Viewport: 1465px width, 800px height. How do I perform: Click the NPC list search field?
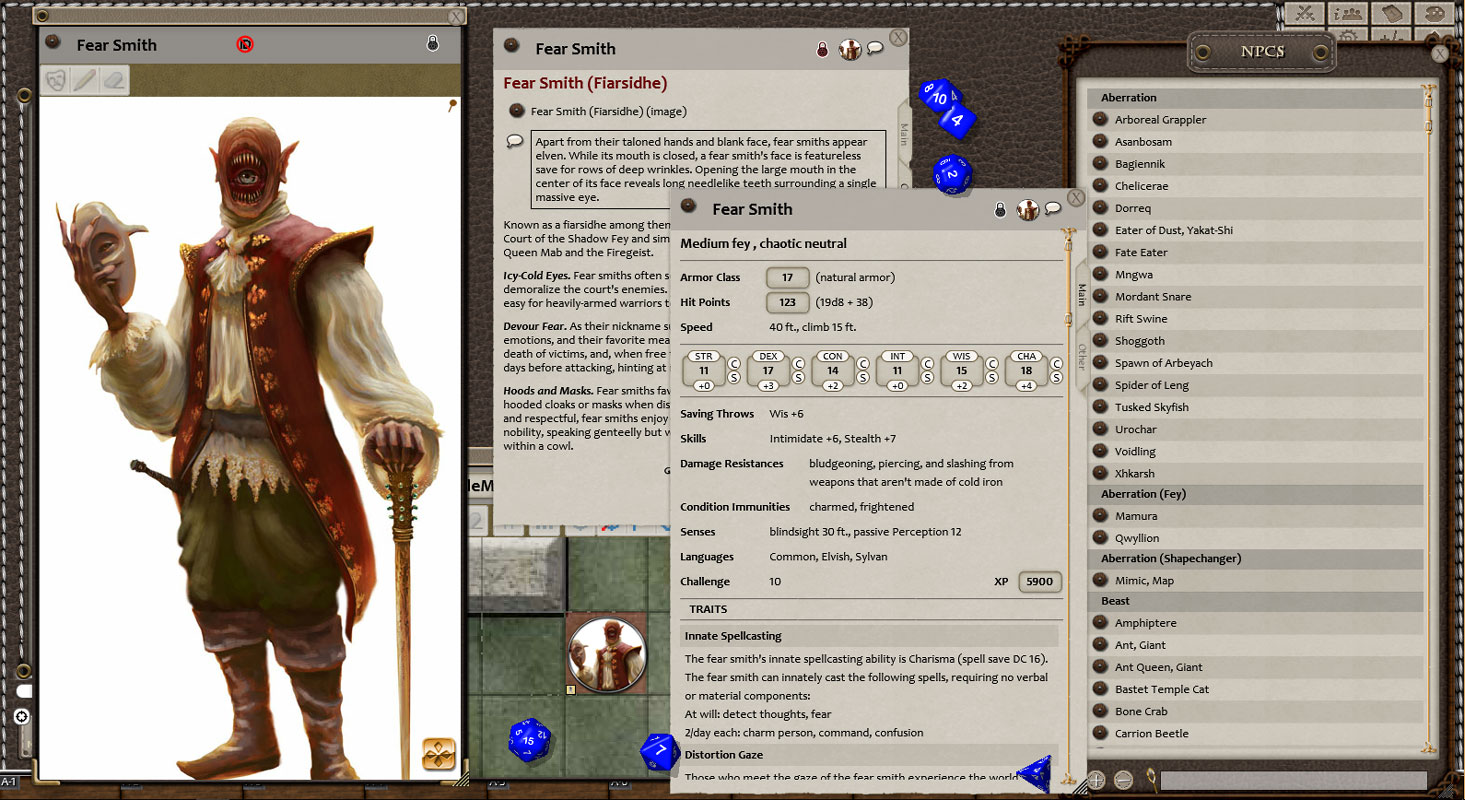tap(1292, 780)
